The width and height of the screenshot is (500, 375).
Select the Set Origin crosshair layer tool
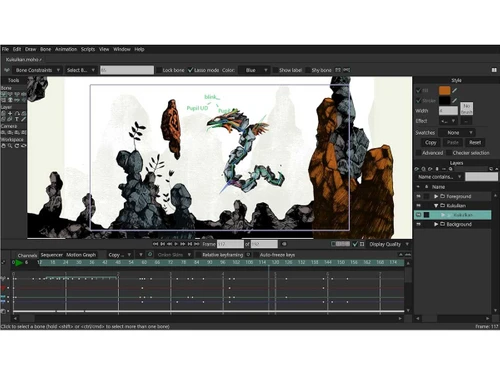tap(10, 113)
